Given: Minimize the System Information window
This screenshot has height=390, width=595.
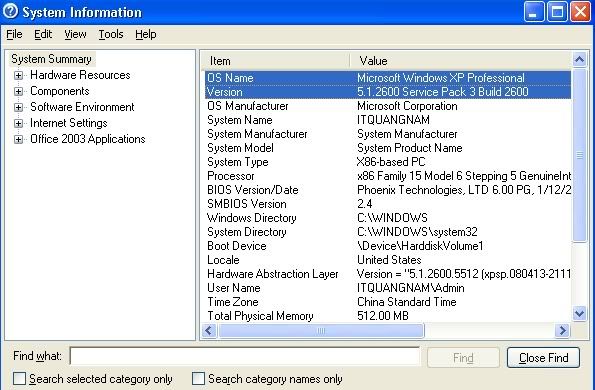Looking at the screenshot, I should click(x=534, y=11).
